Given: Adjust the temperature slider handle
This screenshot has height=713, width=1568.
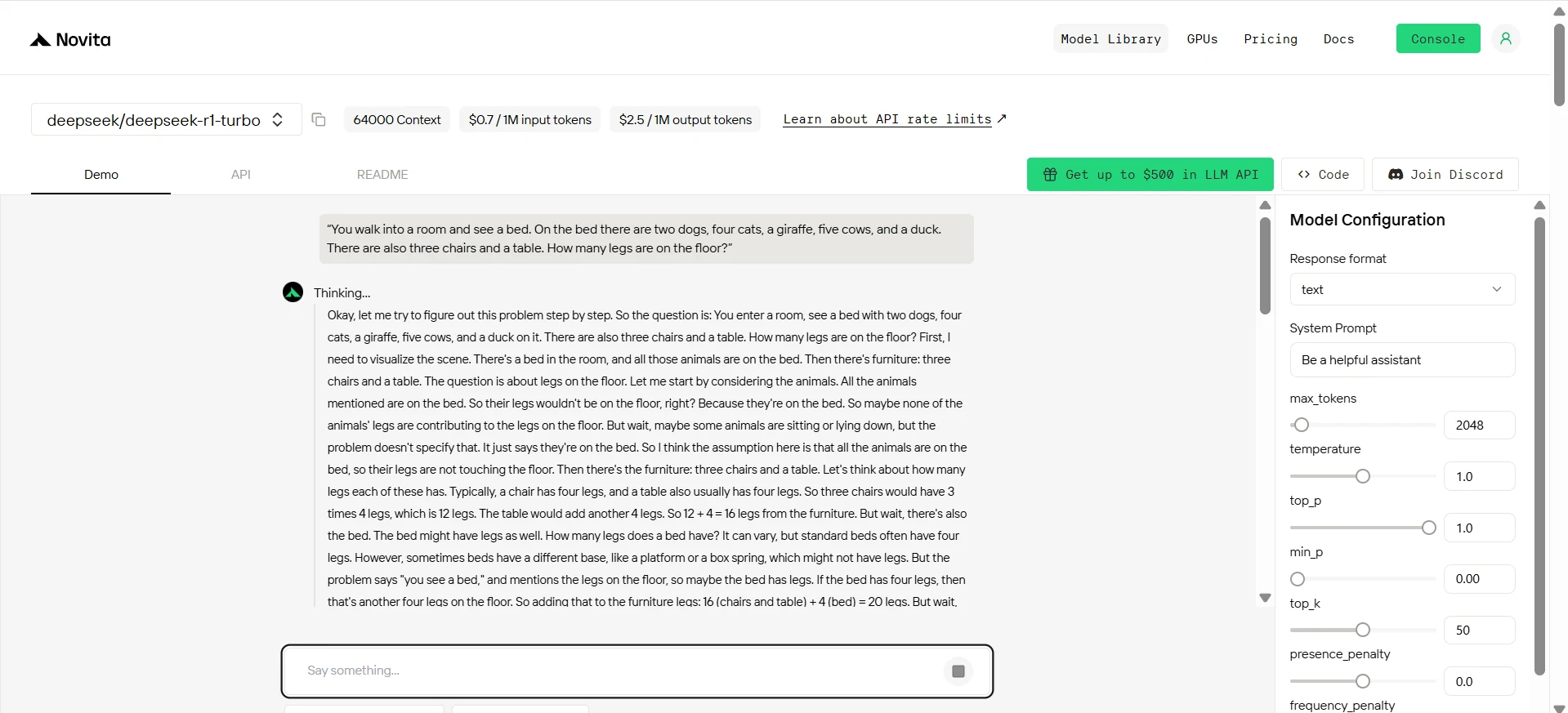Looking at the screenshot, I should pyautogui.click(x=1362, y=476).
